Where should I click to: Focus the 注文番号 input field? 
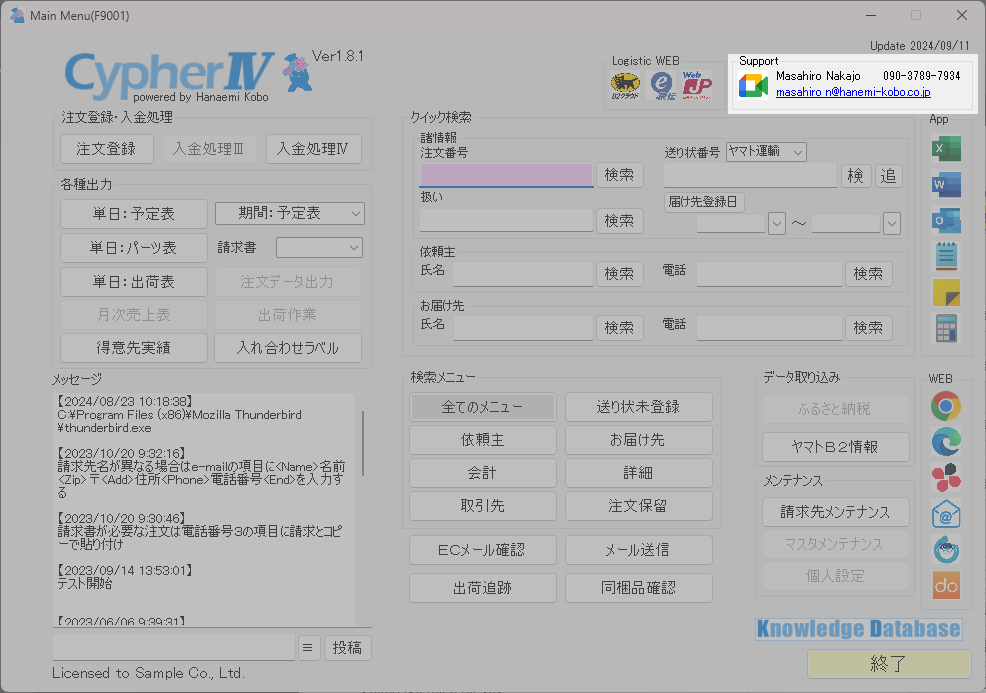pyautogui.click(x=506, y=175)
